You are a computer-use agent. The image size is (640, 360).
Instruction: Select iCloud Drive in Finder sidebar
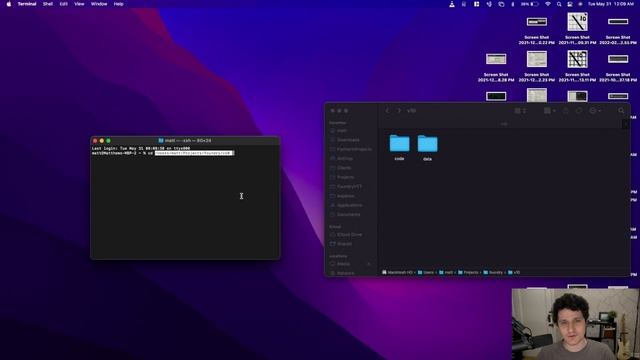tap(346, 235)
